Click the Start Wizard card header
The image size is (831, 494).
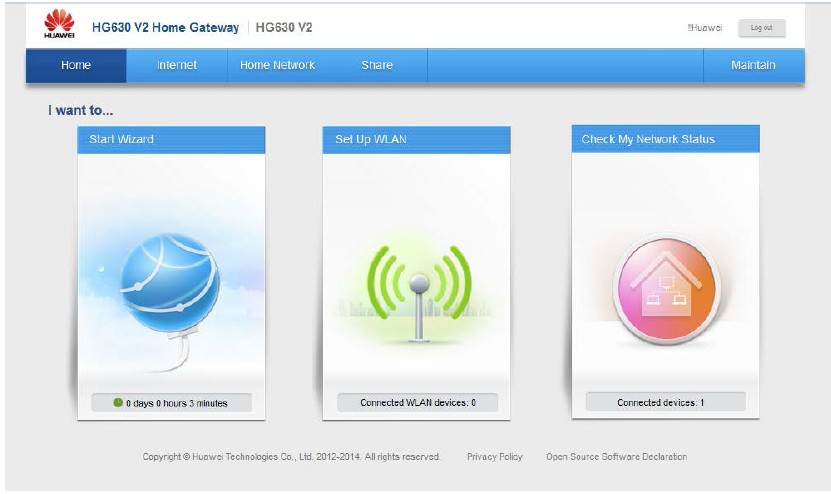tap(171, 139)
